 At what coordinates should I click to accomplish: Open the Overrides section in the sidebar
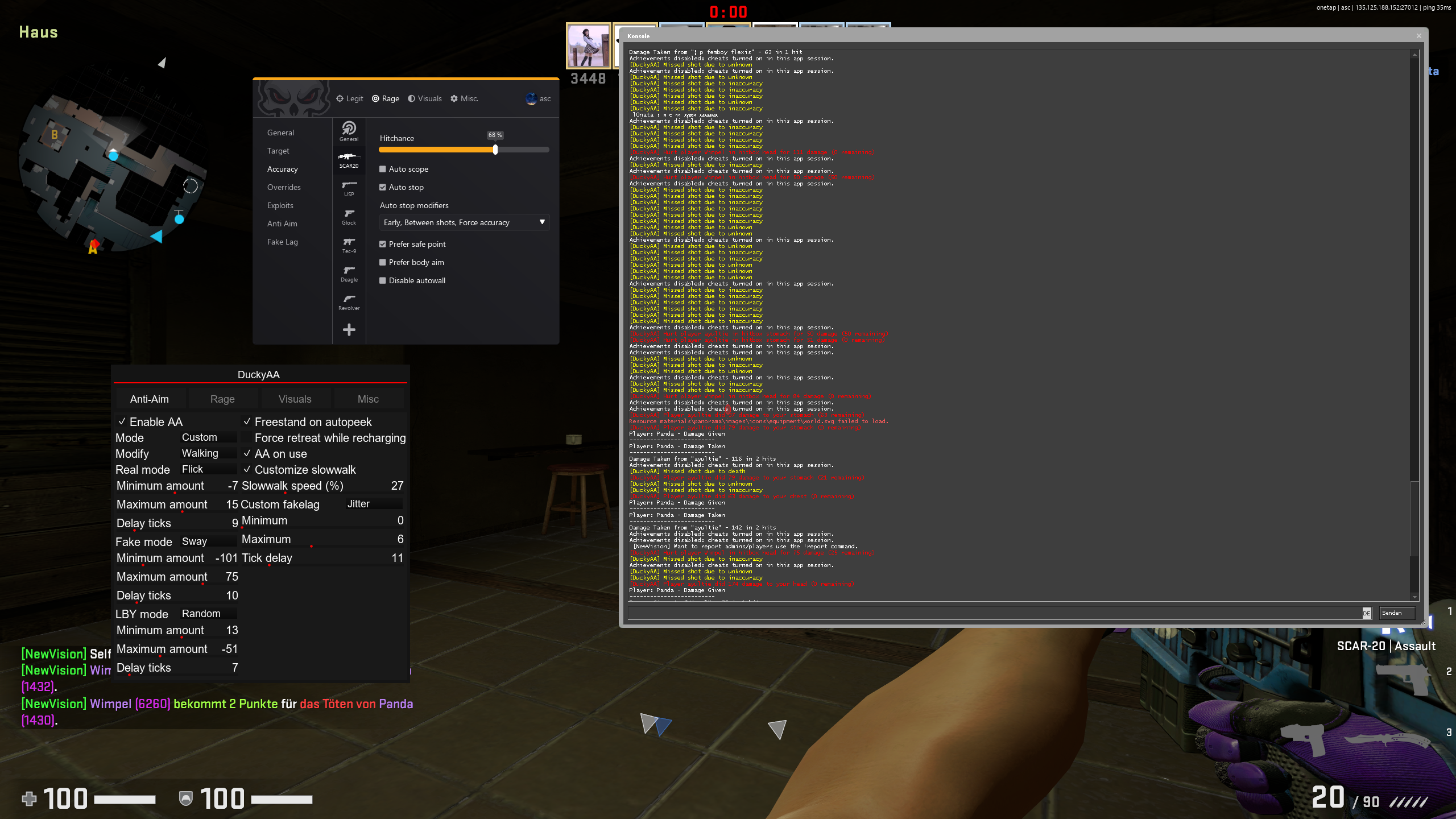(x=284, y=187)
